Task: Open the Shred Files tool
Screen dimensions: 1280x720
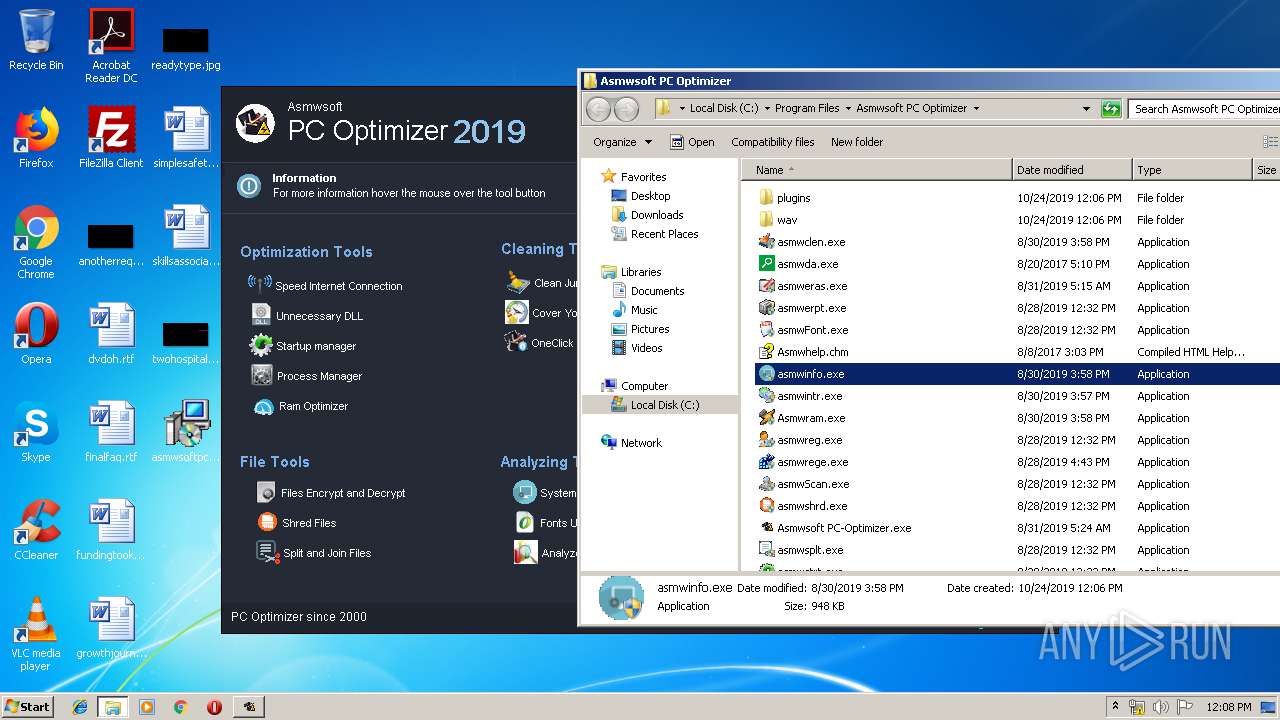Action: tap(297, 522)
